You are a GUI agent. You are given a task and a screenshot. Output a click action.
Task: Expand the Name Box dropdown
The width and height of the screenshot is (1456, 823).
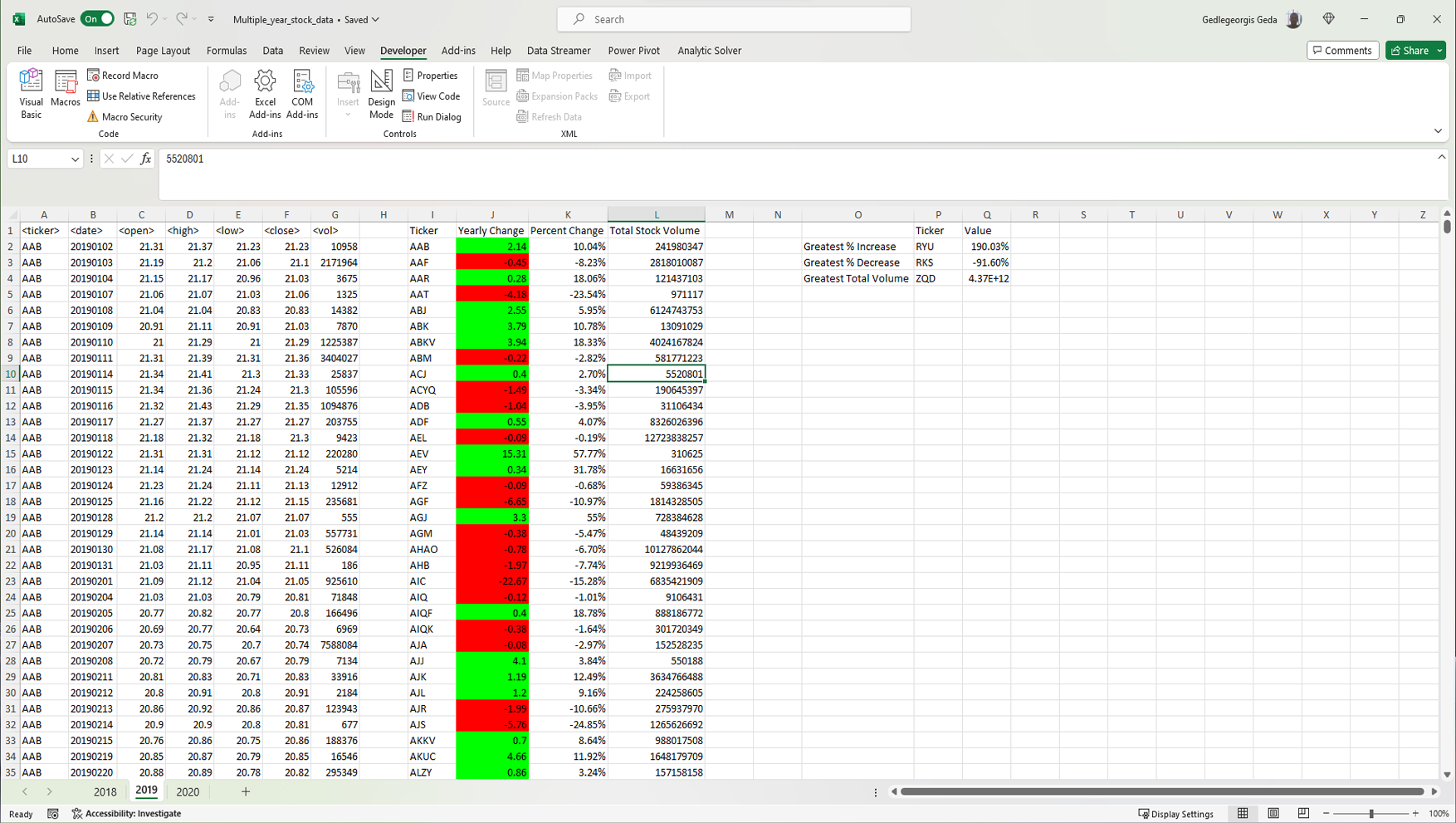75,159
